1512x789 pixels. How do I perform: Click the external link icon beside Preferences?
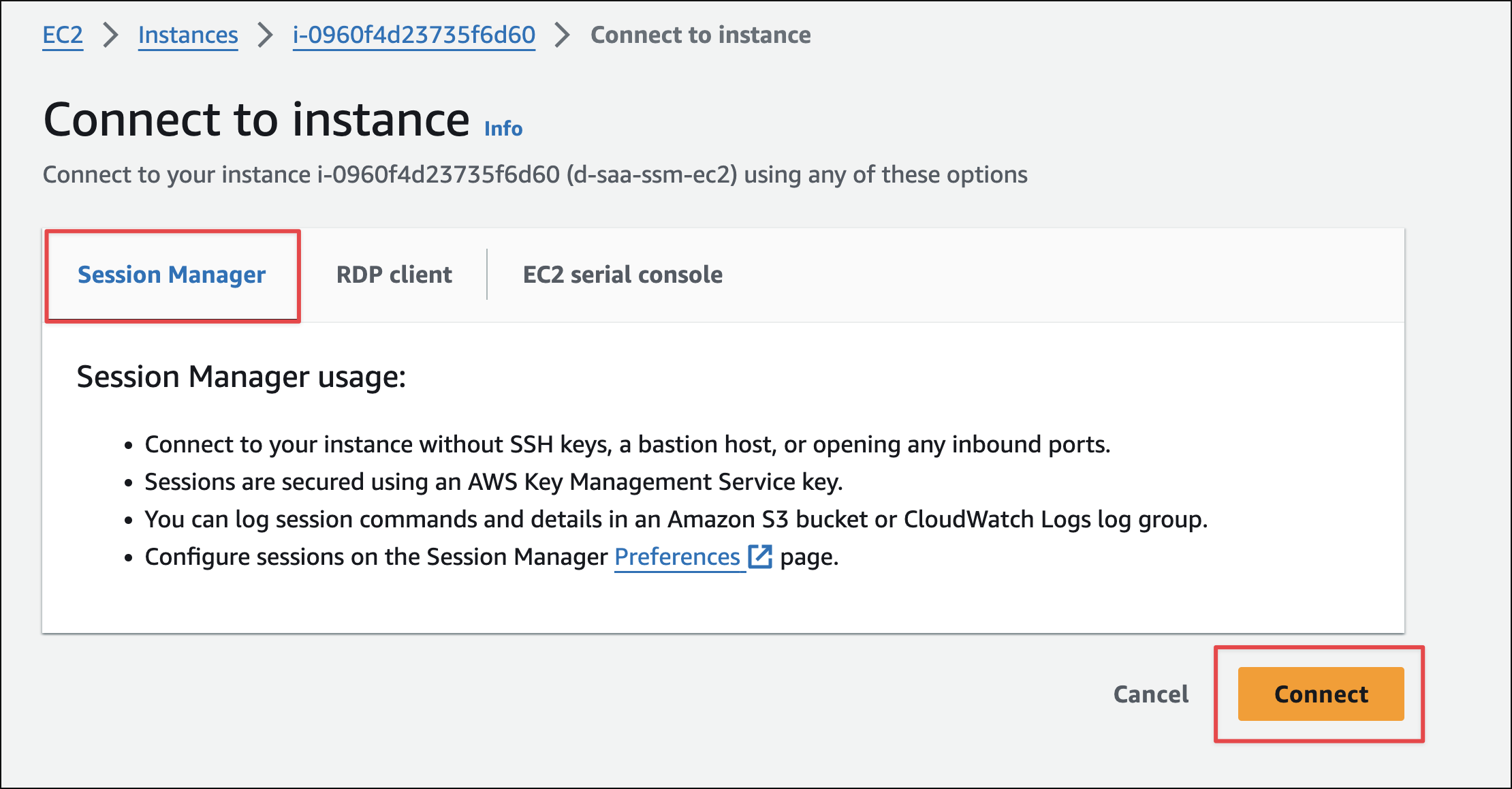[760, 557]
